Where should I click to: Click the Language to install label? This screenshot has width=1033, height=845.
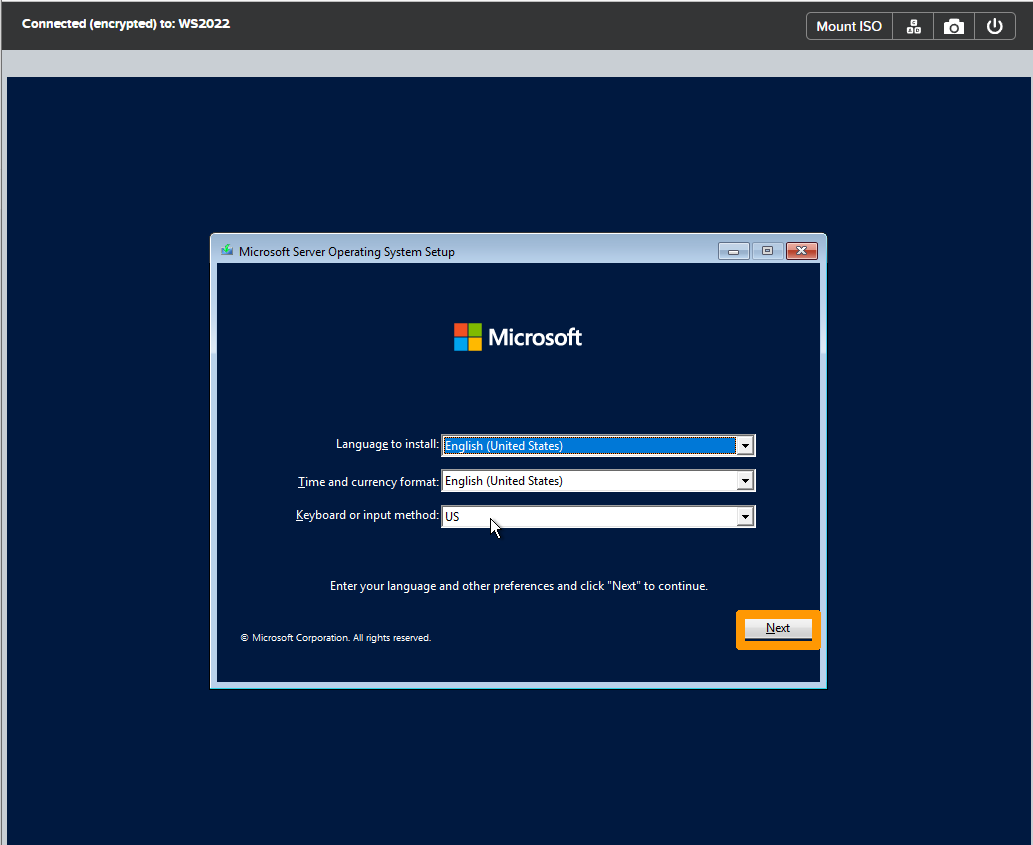tap(387, 444)
